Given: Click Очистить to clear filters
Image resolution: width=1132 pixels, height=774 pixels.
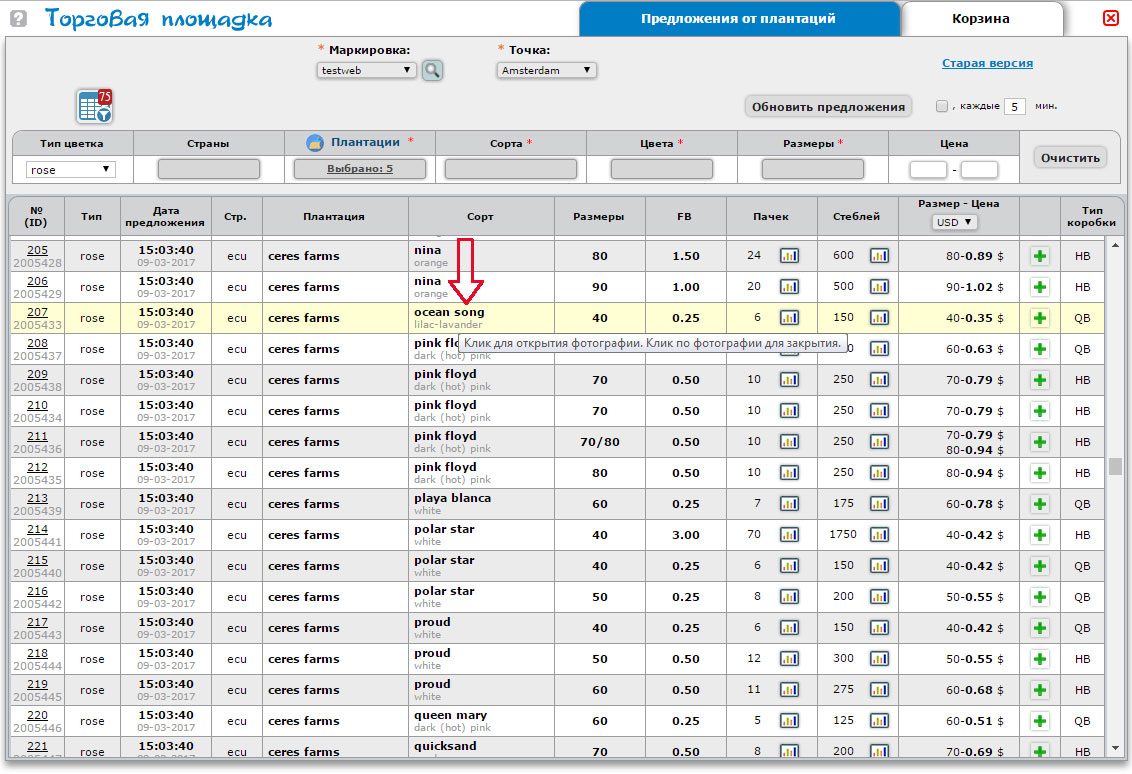Looking at the screenshot, I should pos(1070,157).
